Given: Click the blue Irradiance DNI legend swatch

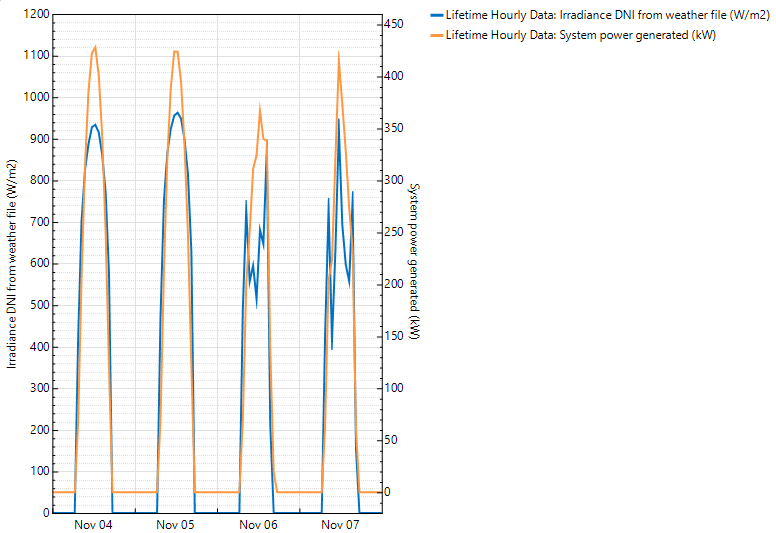Looking at the screenshot, I should point(436,15).
